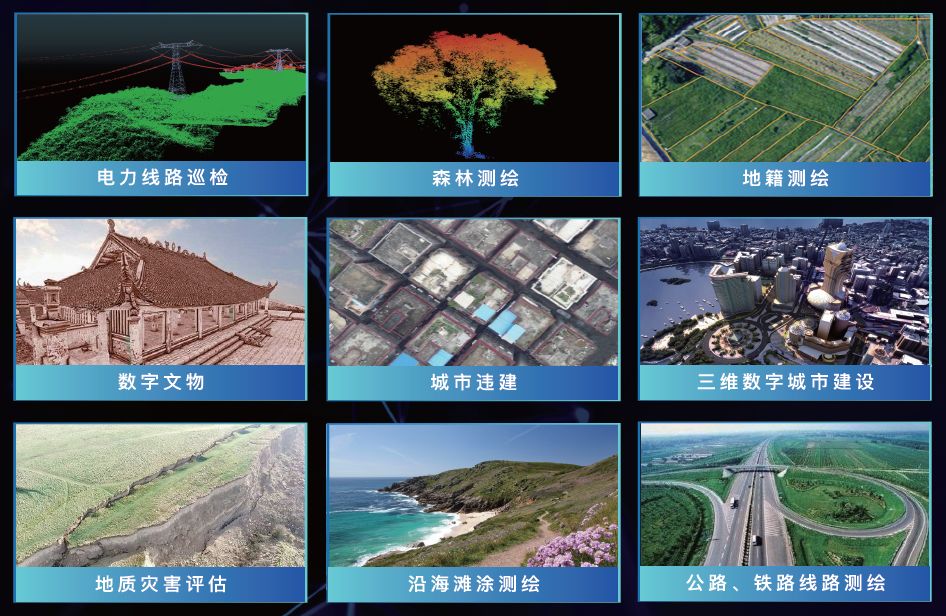946x616 pixels.
Task: Click the transmission tower in the point cloud
Action: (175, 66)
